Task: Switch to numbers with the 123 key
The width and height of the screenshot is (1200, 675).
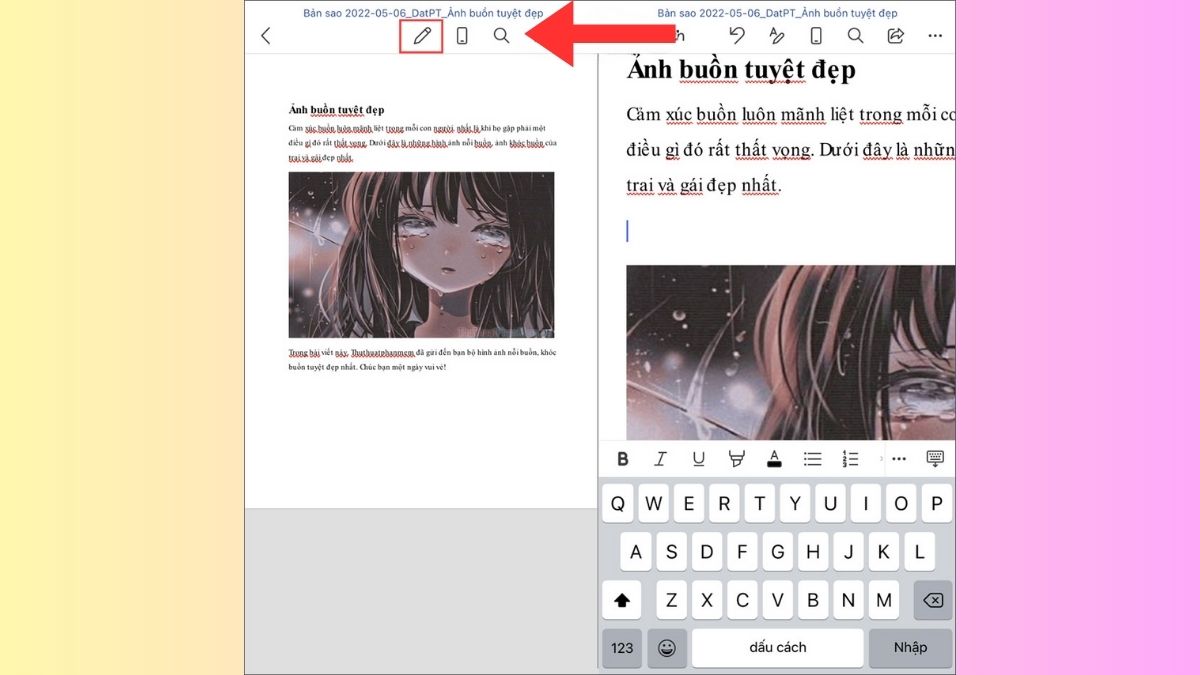Action: pos(622,648)
